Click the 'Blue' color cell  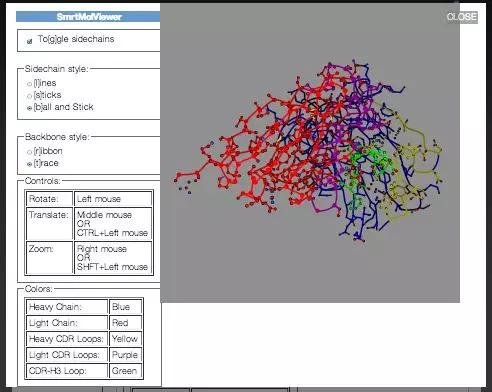tap(126, 307)
